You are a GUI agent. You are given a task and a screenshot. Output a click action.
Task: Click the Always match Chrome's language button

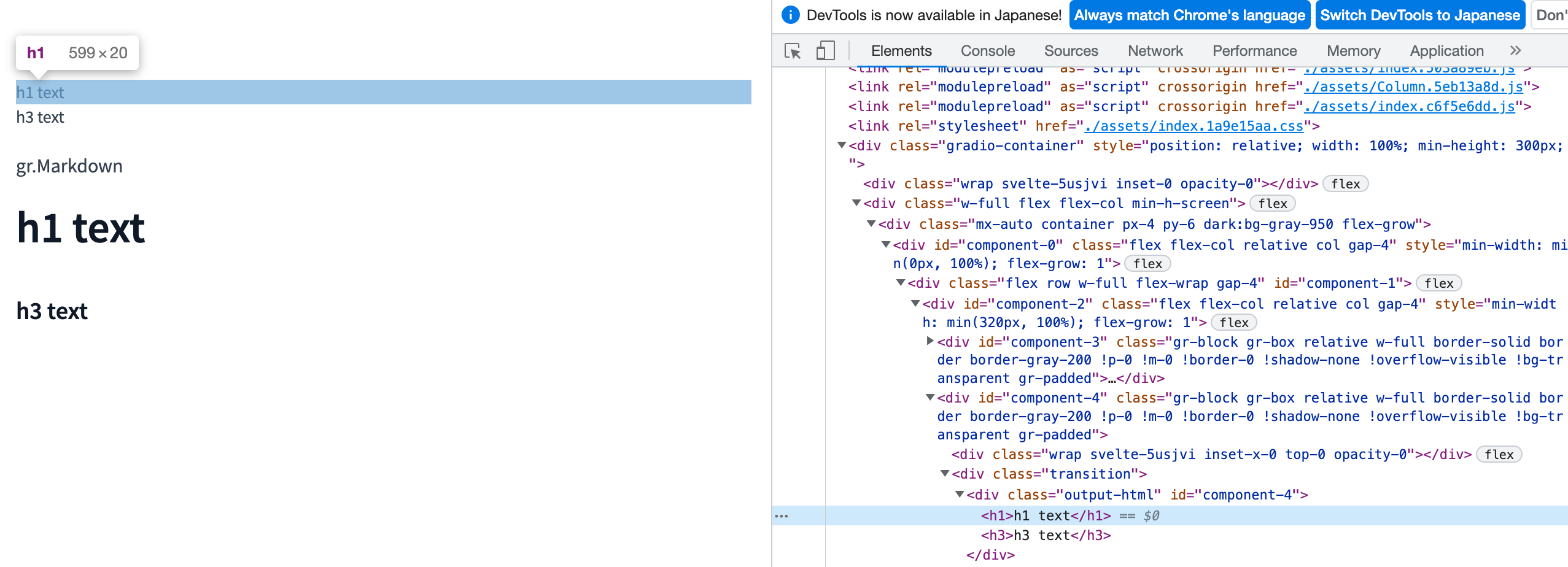[x=1189, y=15]
